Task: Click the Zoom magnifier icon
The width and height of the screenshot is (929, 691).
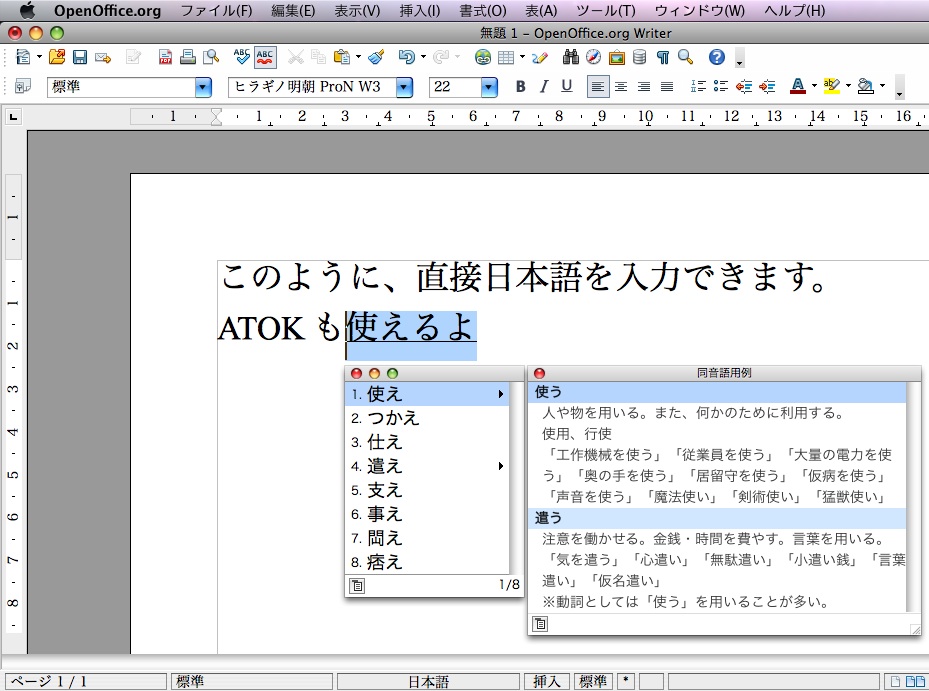Action: click(685, 57)
